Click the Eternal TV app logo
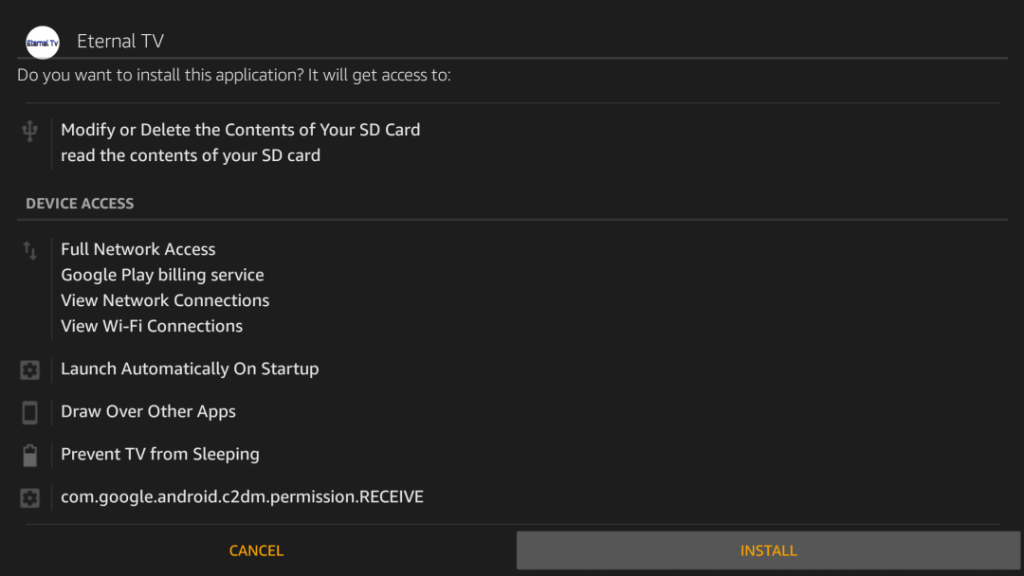Screen dimensions: 1024x576 (42, 42)
